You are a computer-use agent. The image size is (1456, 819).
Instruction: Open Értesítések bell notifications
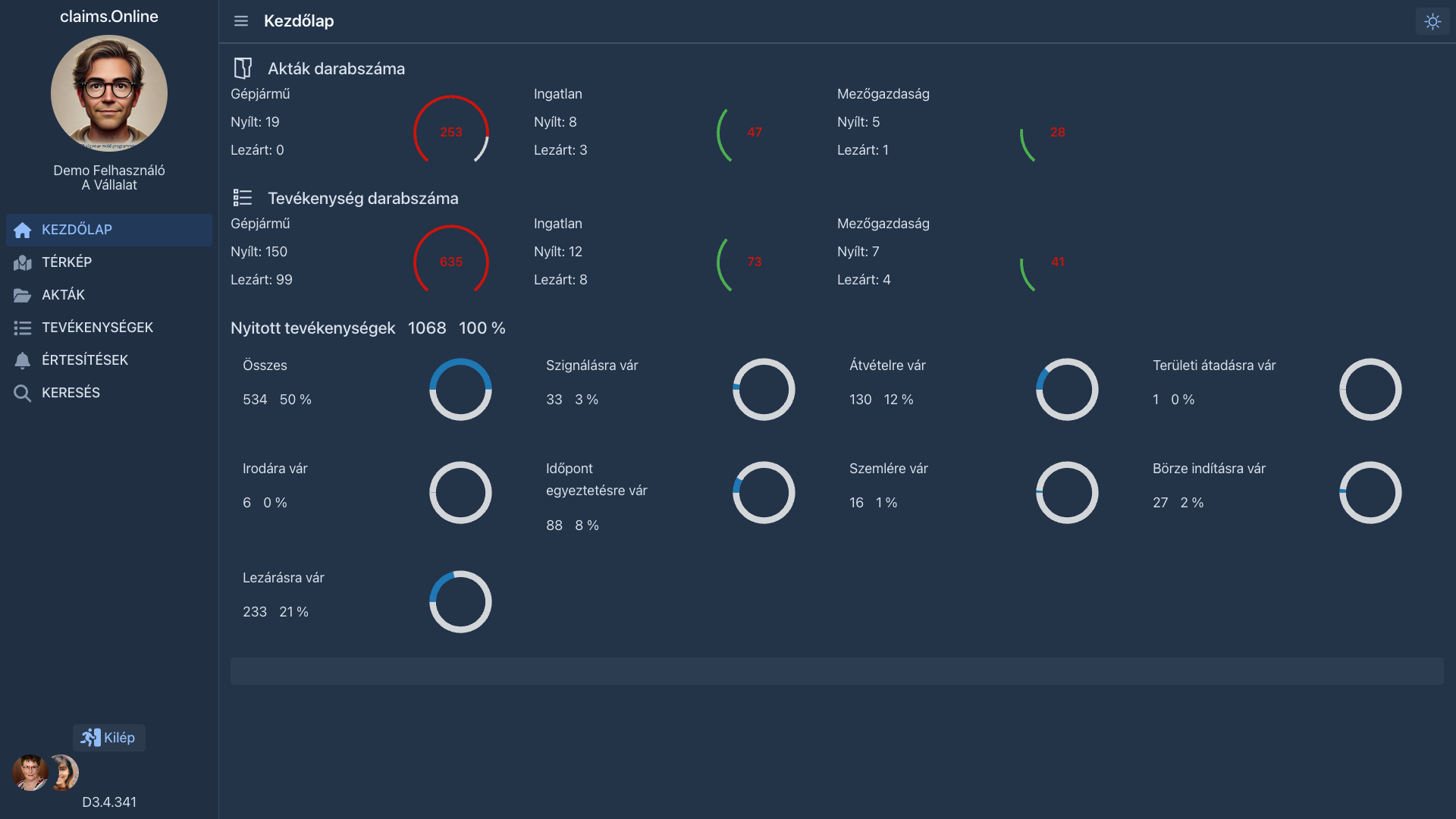[23, 360]
